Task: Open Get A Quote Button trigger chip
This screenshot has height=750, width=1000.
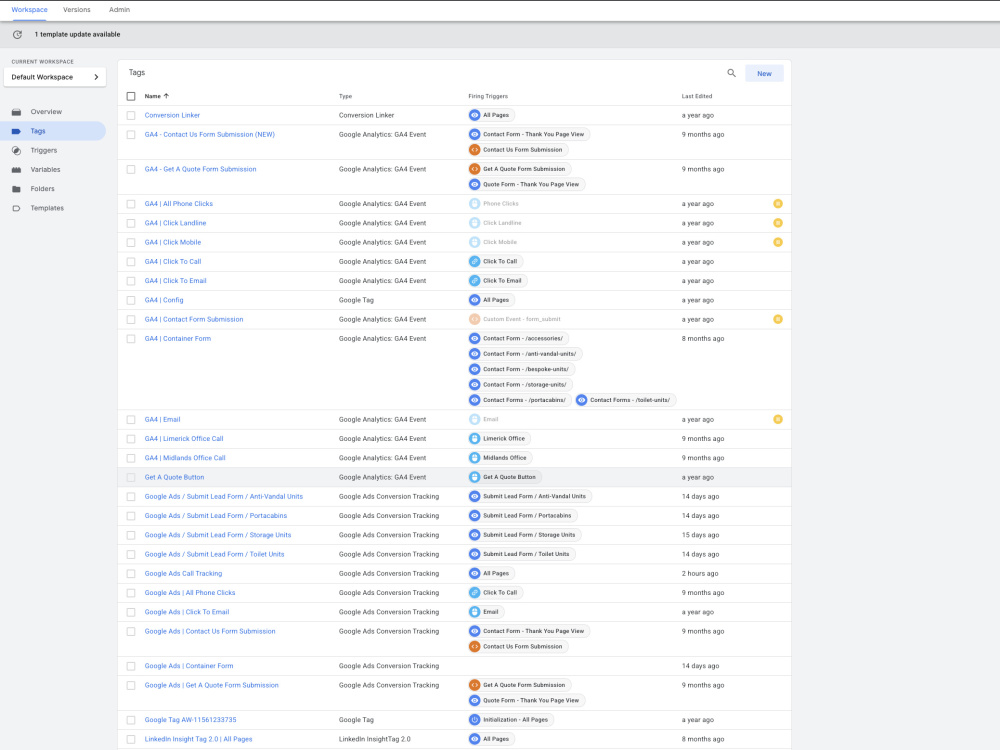Action: click(x=505, y=477)
